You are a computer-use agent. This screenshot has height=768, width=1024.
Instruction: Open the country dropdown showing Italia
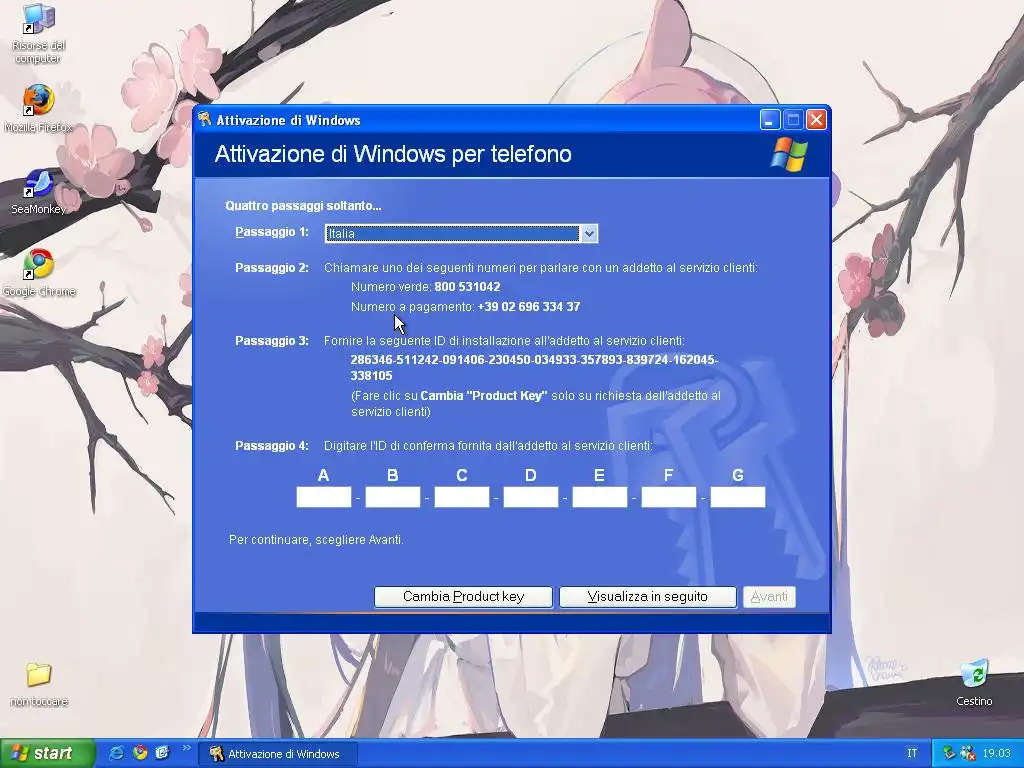pyautogui.click(x=461, y=234)
